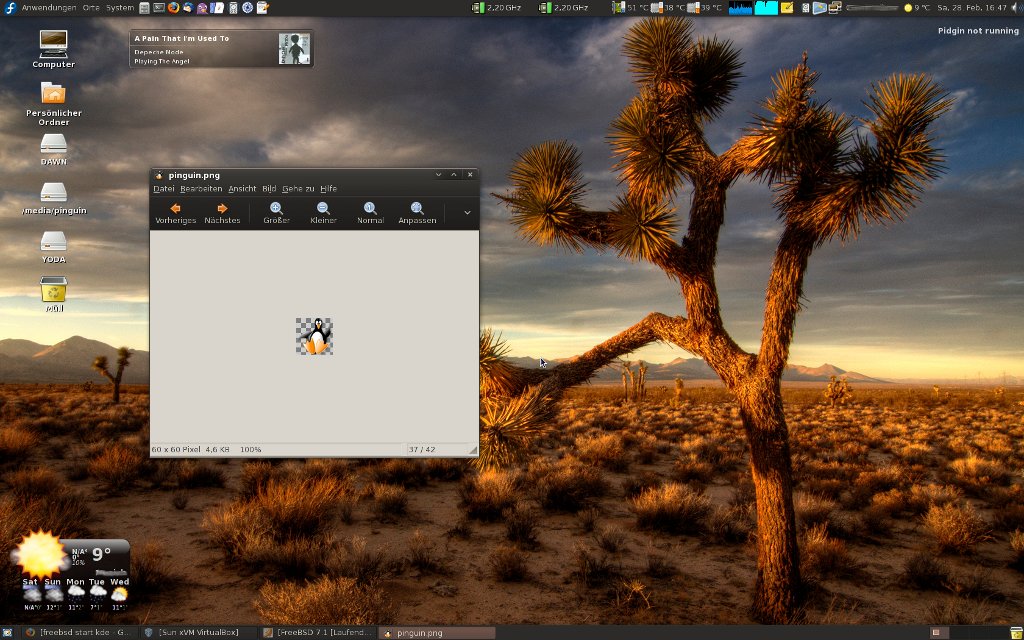Open the Ansicht menu
This screenshot has width=1024, height=640.
click(242, 188)
